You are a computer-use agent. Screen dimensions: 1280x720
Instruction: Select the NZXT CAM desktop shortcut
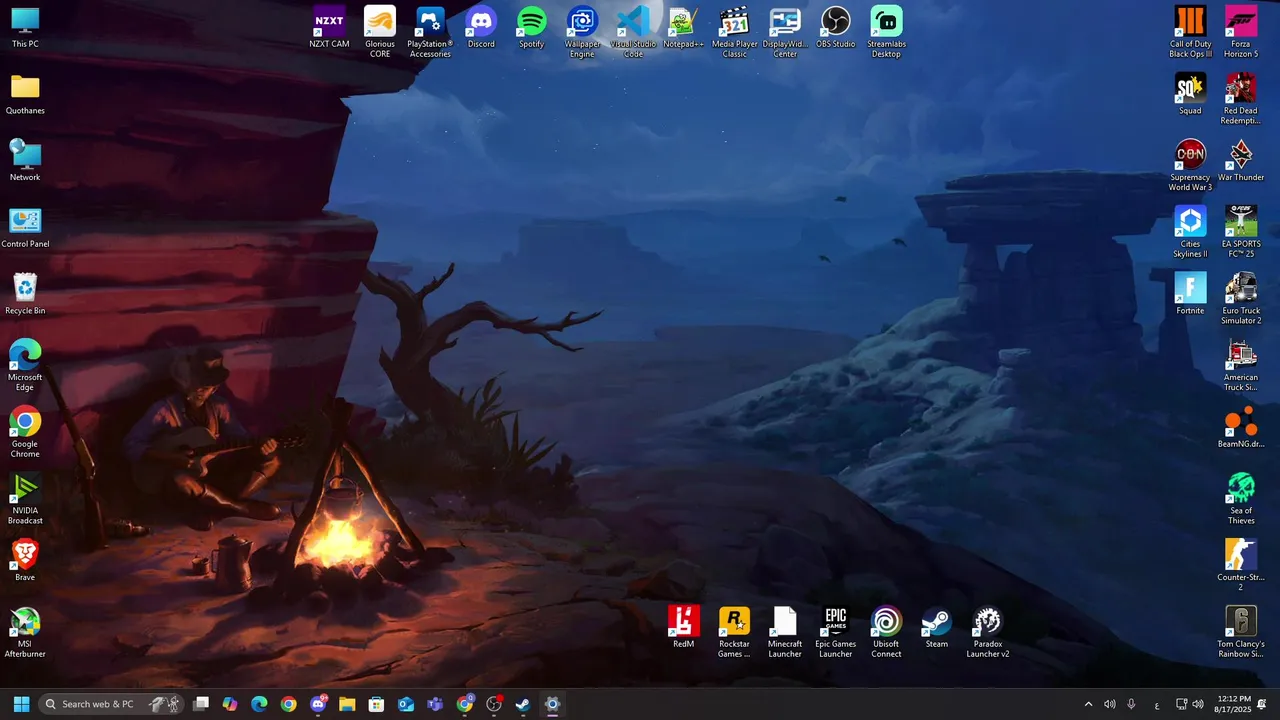tap(329, 28)
